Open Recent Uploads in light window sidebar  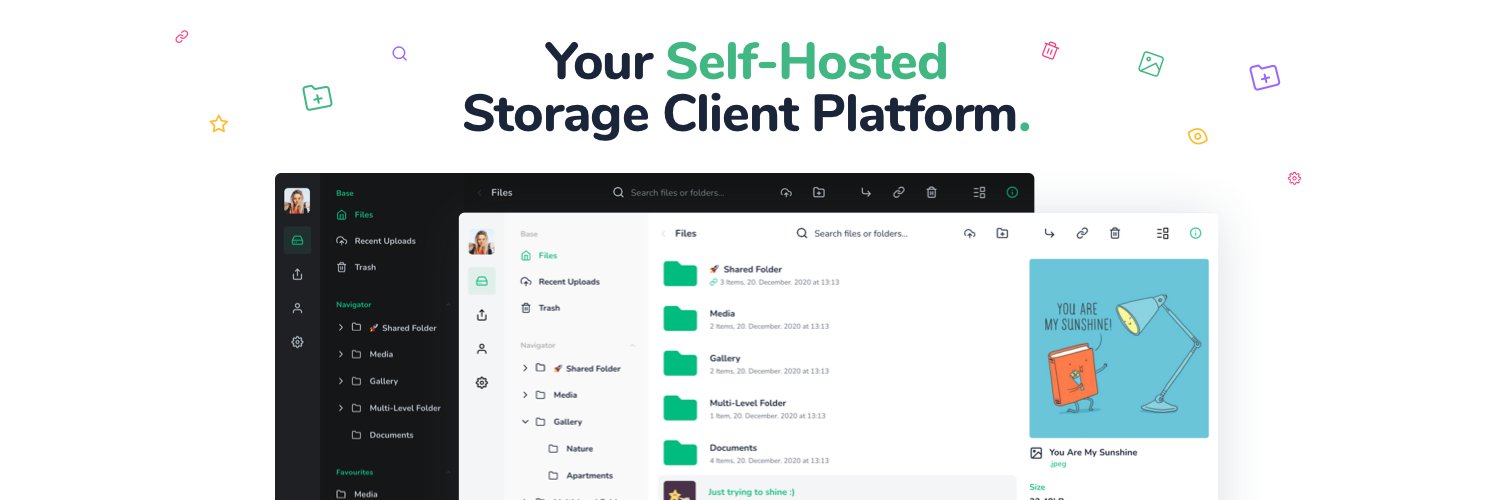(x=560, y=282)
